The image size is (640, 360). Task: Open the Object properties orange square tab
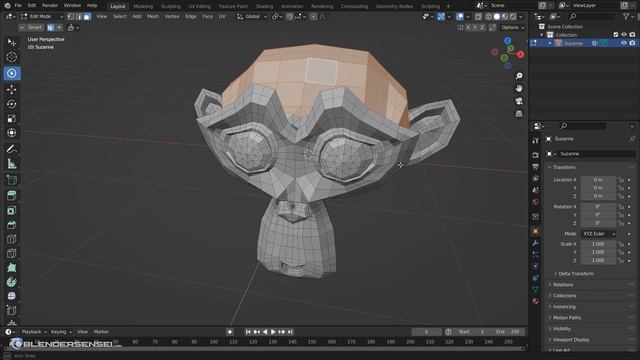(x=536, y=231)
